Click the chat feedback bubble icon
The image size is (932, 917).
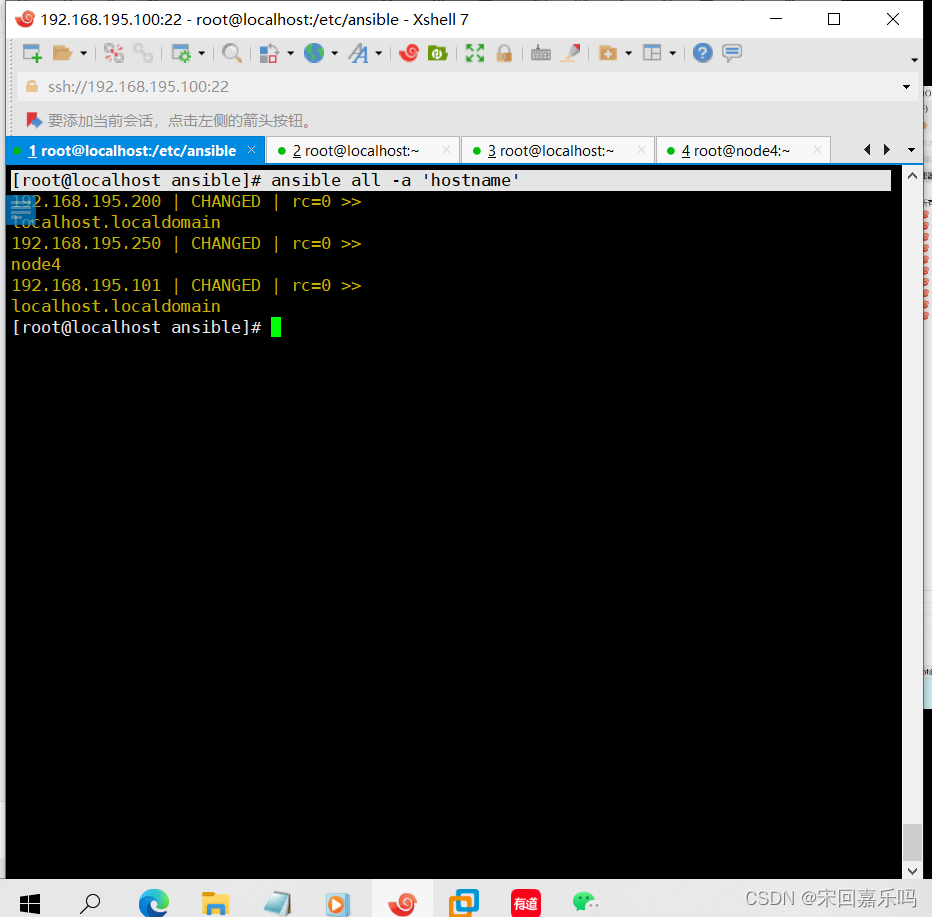pyautogui.click(x=732, y=53)
